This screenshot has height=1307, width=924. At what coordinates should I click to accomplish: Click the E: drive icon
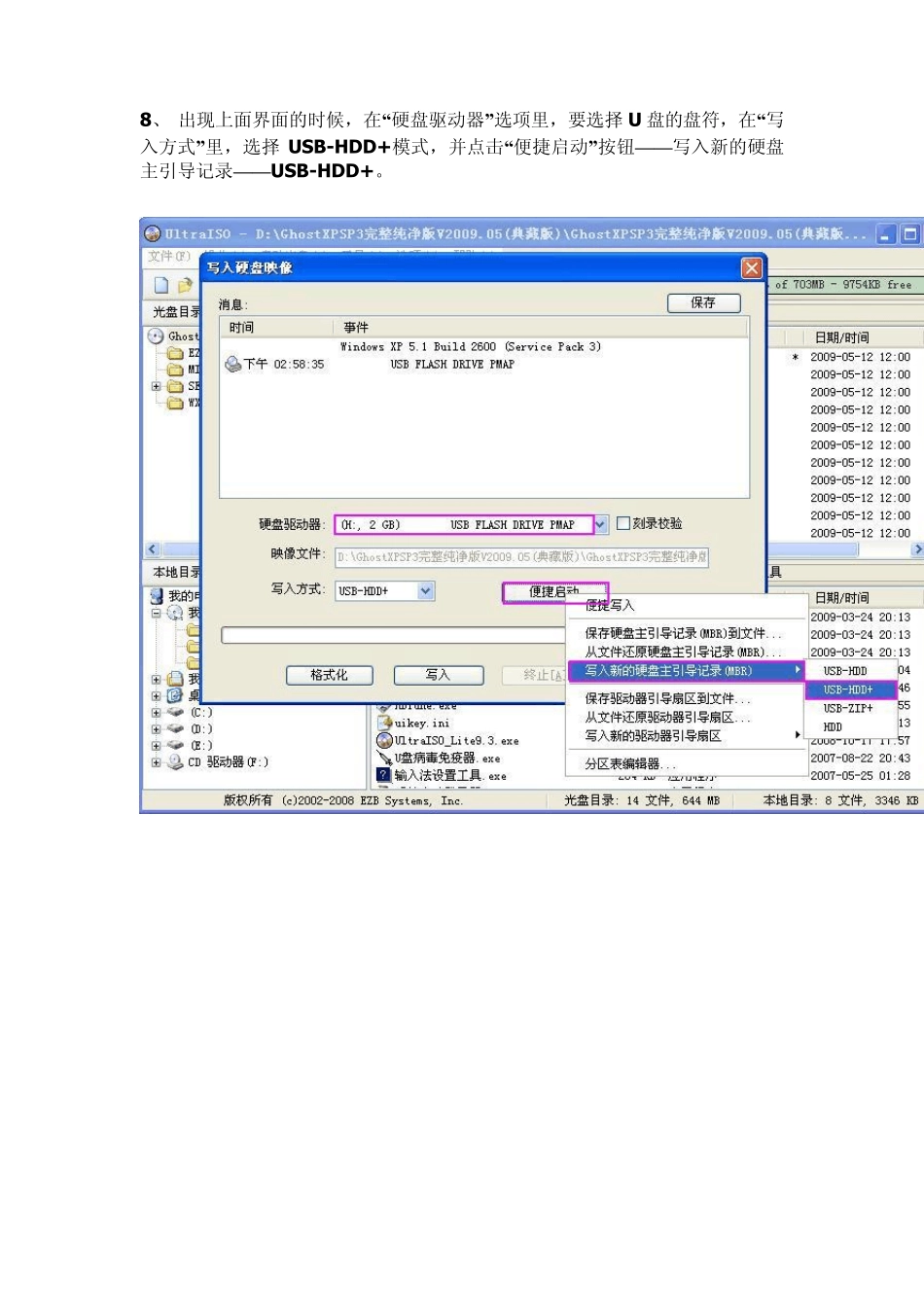175,746
